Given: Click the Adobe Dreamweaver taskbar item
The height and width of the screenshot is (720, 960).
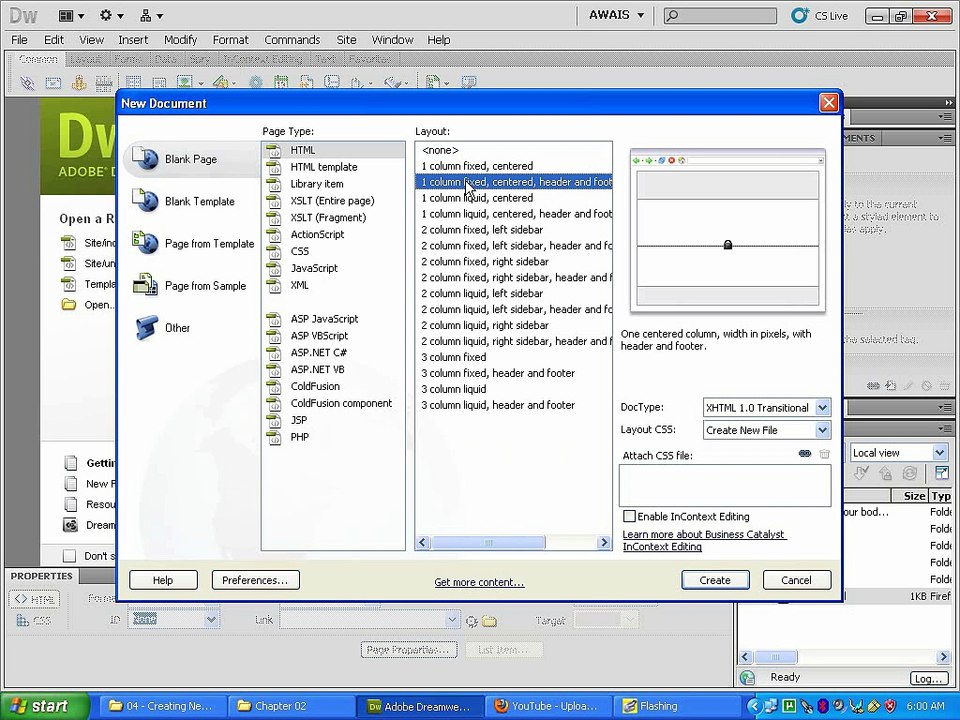Looking at the screenshot, I should (419, 706).
